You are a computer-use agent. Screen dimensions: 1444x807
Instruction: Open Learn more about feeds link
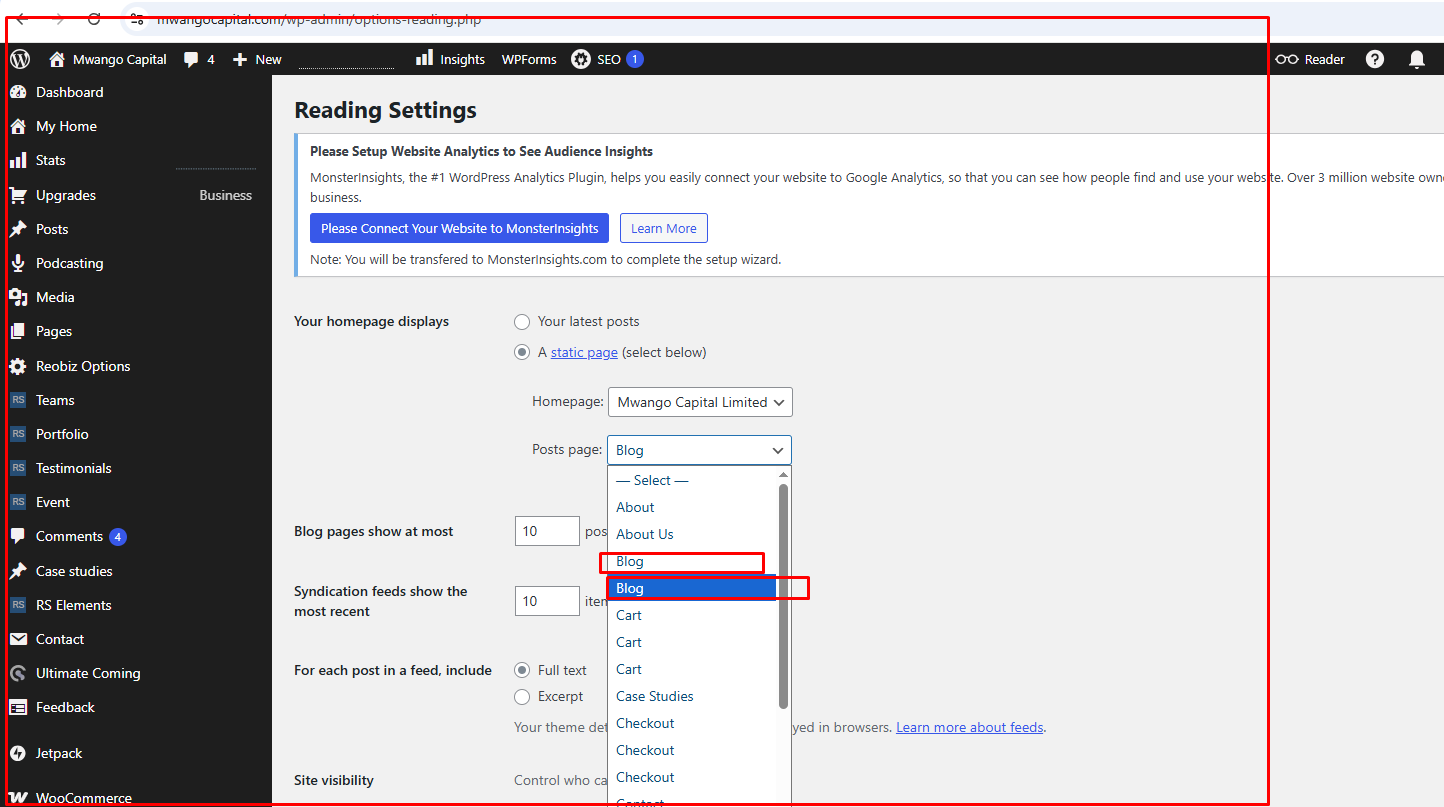pyautogui.click(x=970, y=727)
